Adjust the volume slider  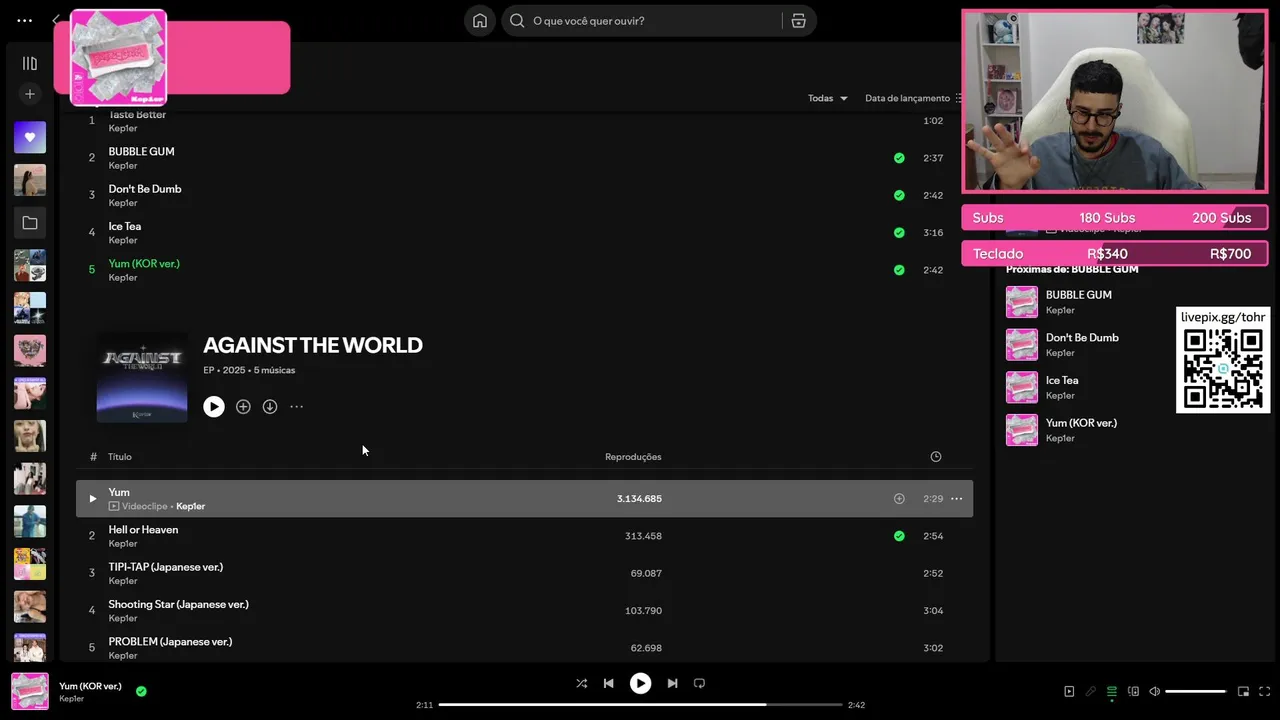pos(1196,691)
